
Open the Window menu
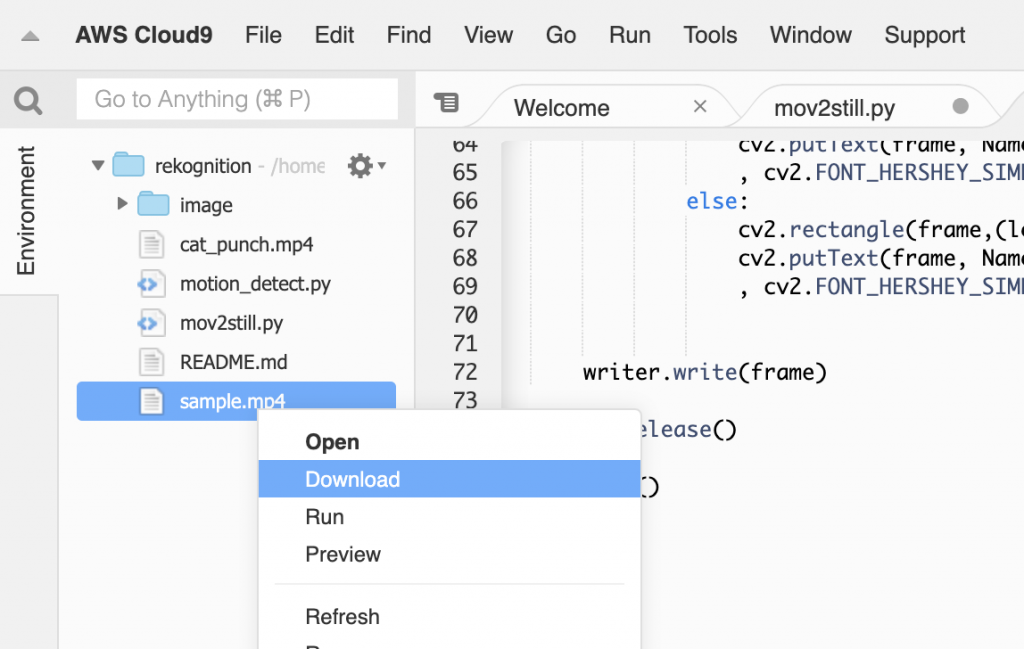coord(810,35)
